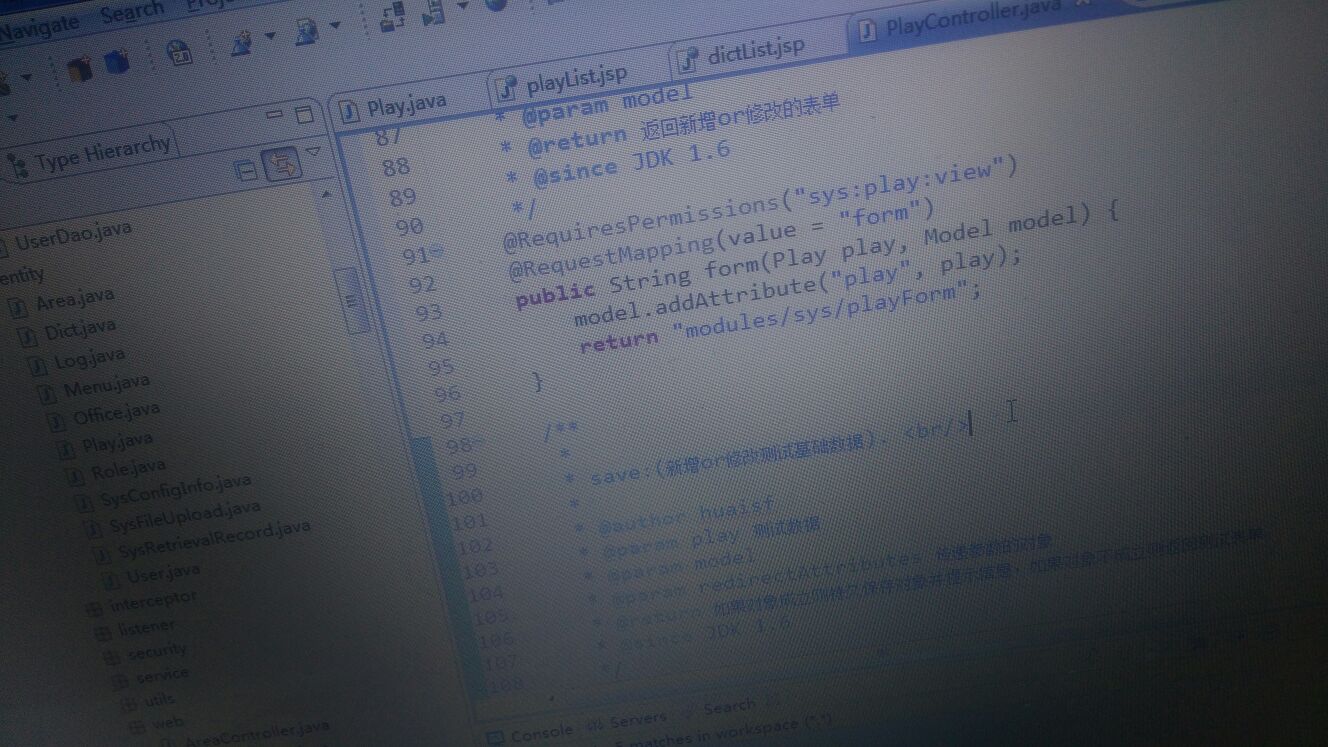Viewport: 1328px width, 747px height.
Task: Toggle Link with Editor in side panel
Action: coord(282,164)
